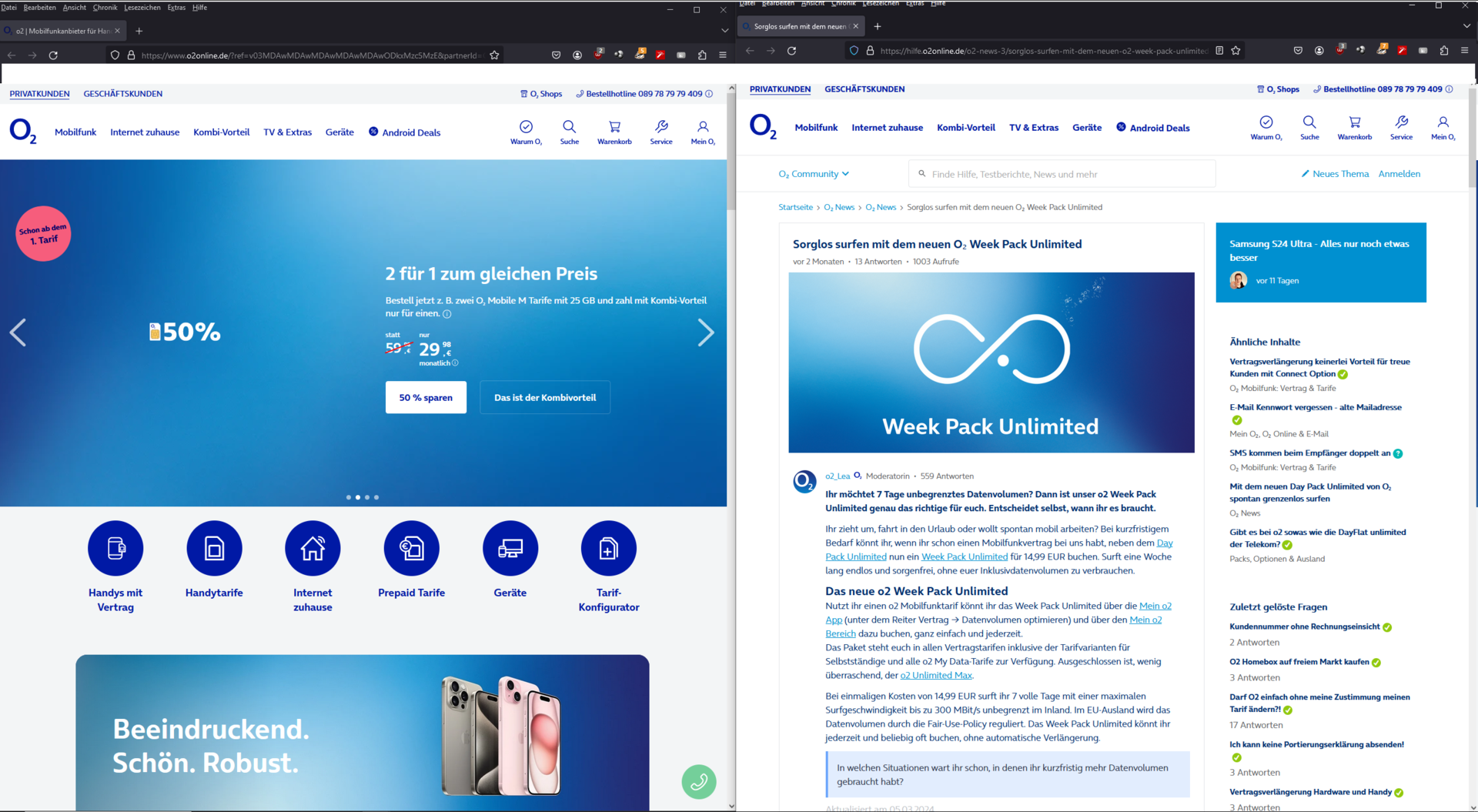The height and width of the screenshot is (812, 1478).
Task: Advance the carousel with right arrow
Action: pos(705,332)
